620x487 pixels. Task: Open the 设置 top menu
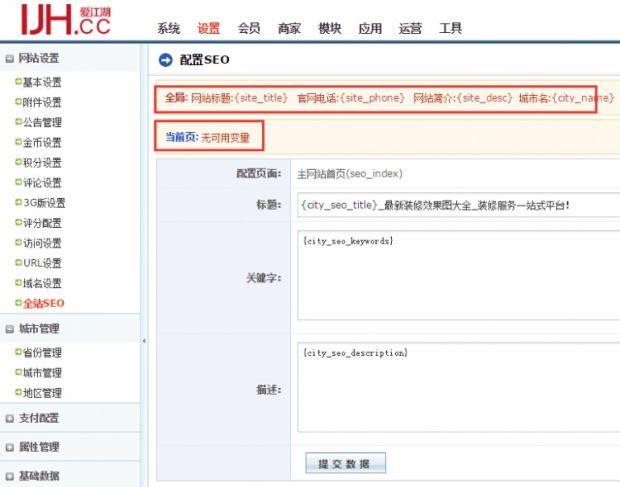(209, 28)
